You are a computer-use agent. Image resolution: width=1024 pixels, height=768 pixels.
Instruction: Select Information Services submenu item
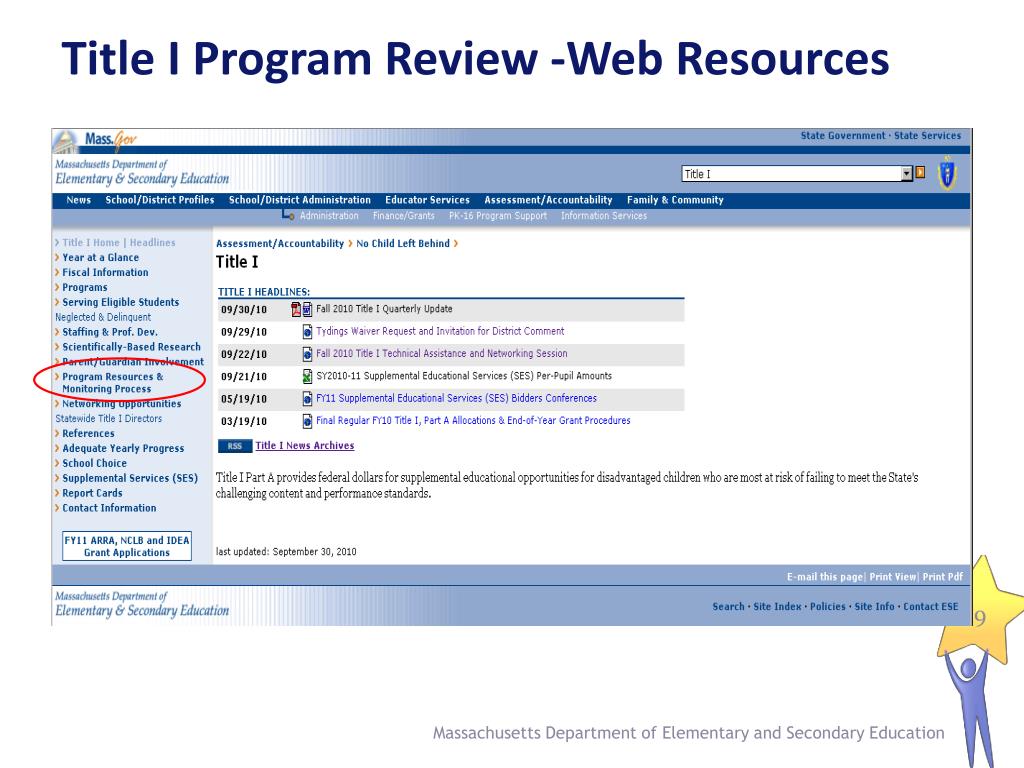pyautogui.click(x=604, y=216)
